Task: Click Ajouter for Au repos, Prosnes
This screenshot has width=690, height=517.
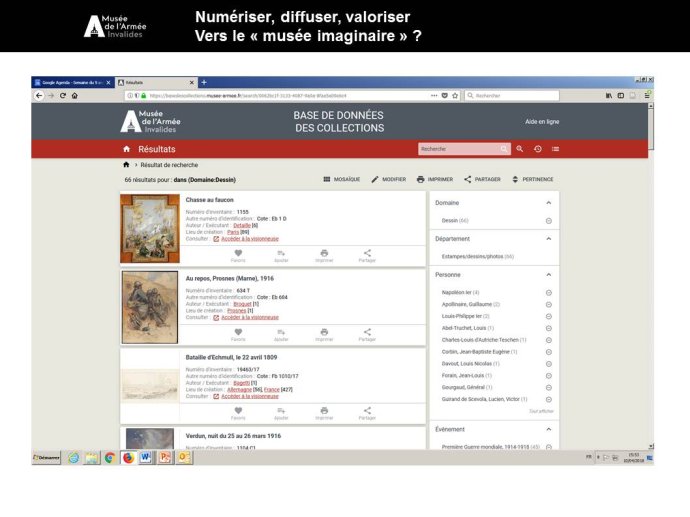Action: pos(281,335)
